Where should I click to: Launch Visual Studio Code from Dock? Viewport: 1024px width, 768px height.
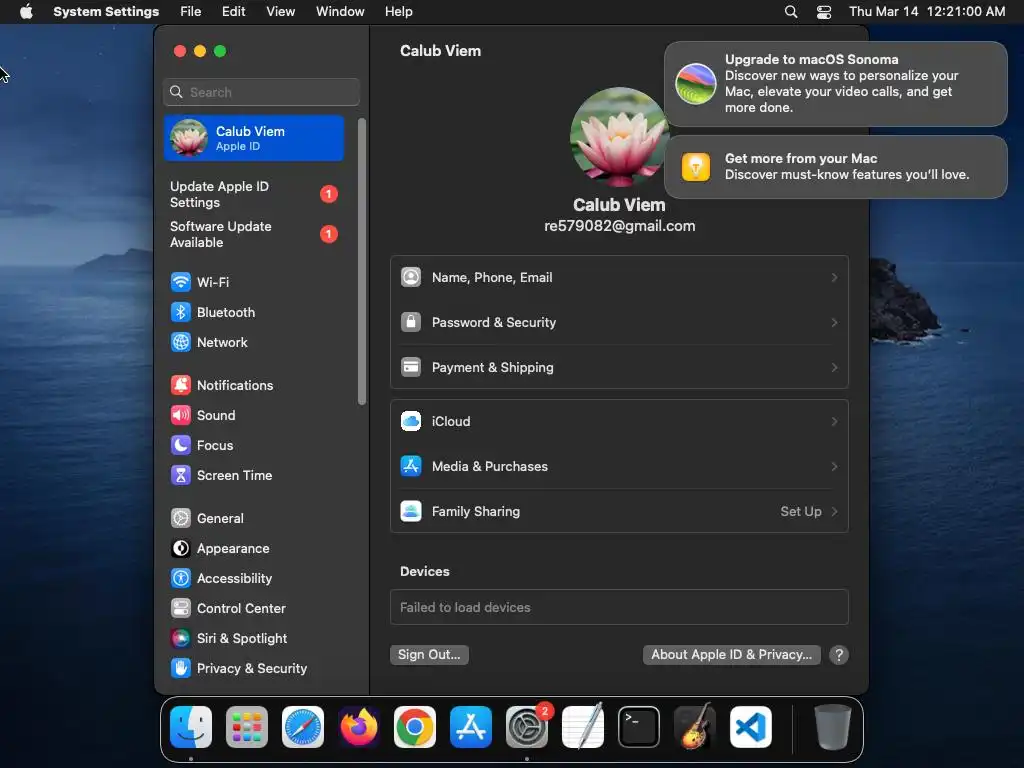click(x=750, y=727)
